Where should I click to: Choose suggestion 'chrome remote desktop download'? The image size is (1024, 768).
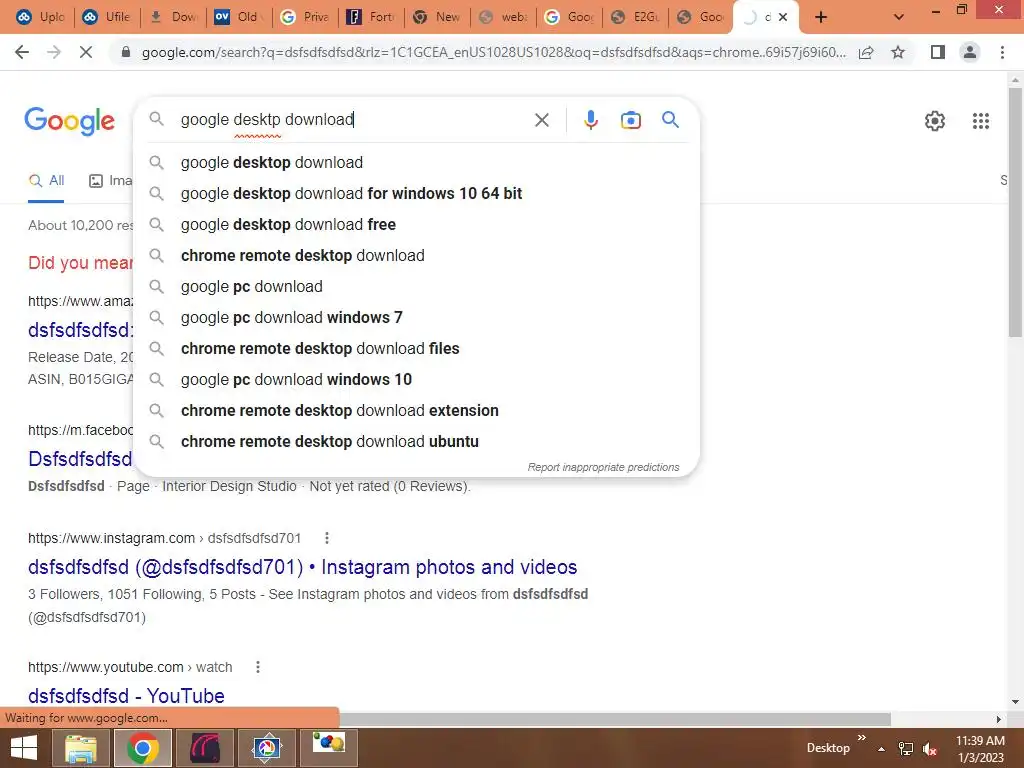click(417, 255)
